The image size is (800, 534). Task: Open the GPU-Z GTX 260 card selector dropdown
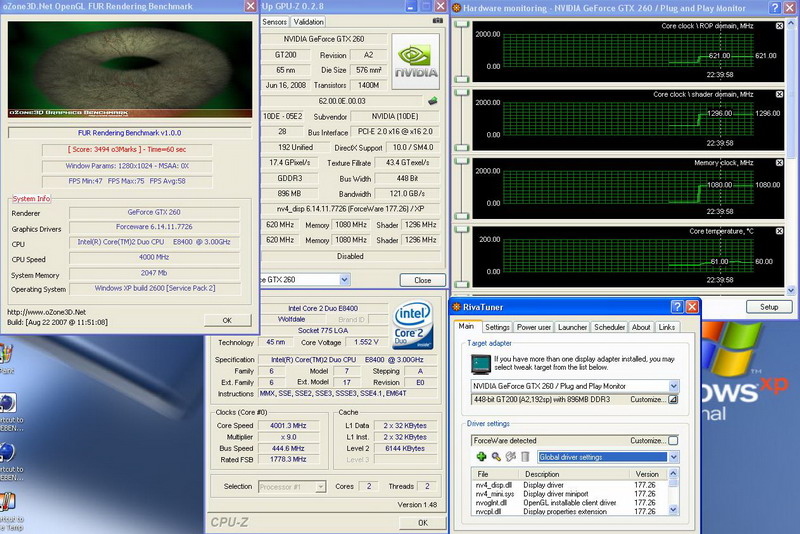[x=344, y=279]
